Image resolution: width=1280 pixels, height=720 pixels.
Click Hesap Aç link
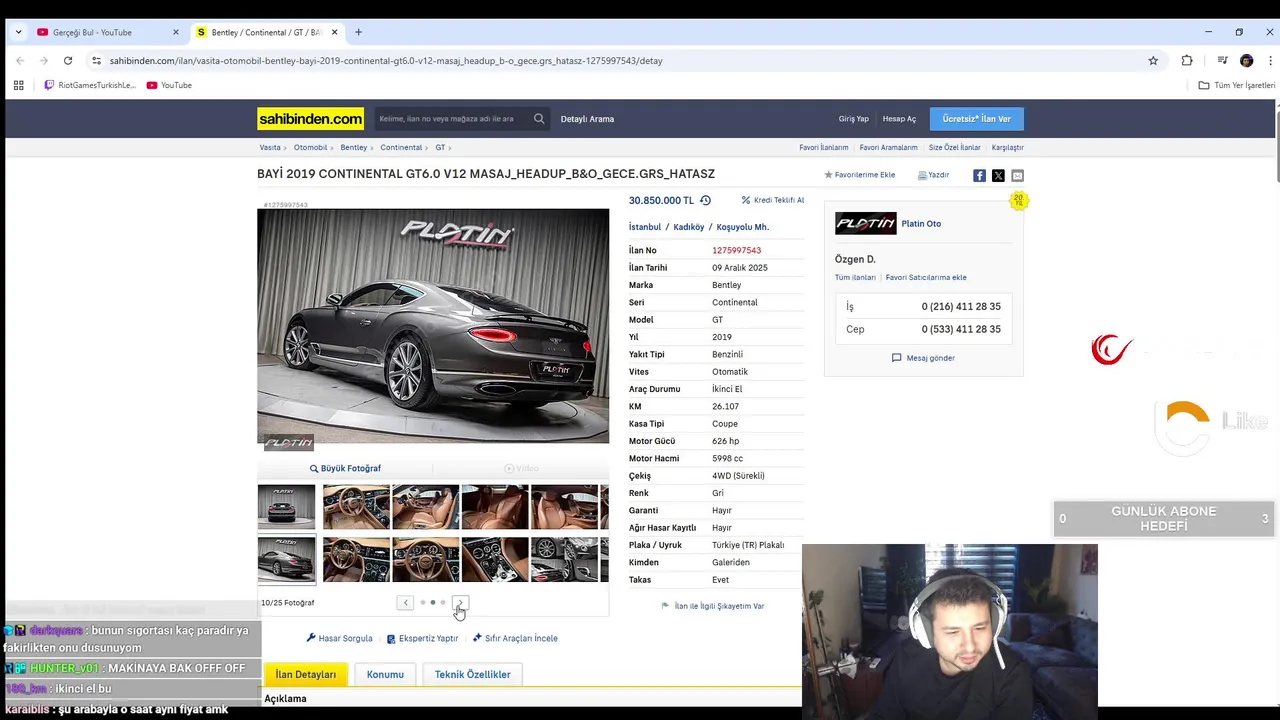point(899,119)
